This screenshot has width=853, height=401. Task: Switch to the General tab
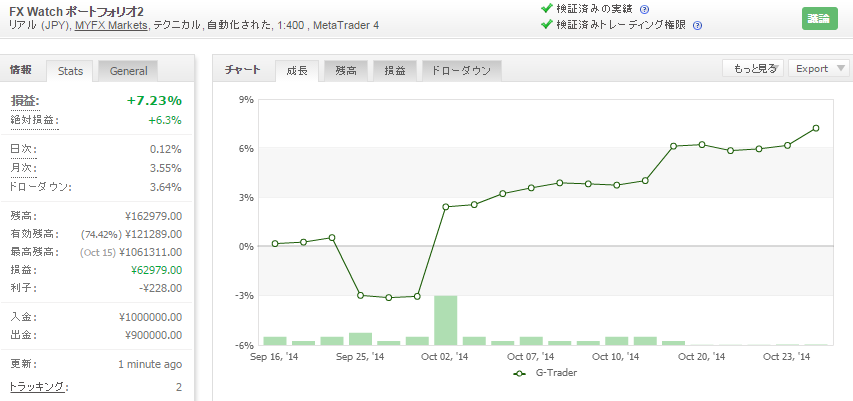point(128,70)
